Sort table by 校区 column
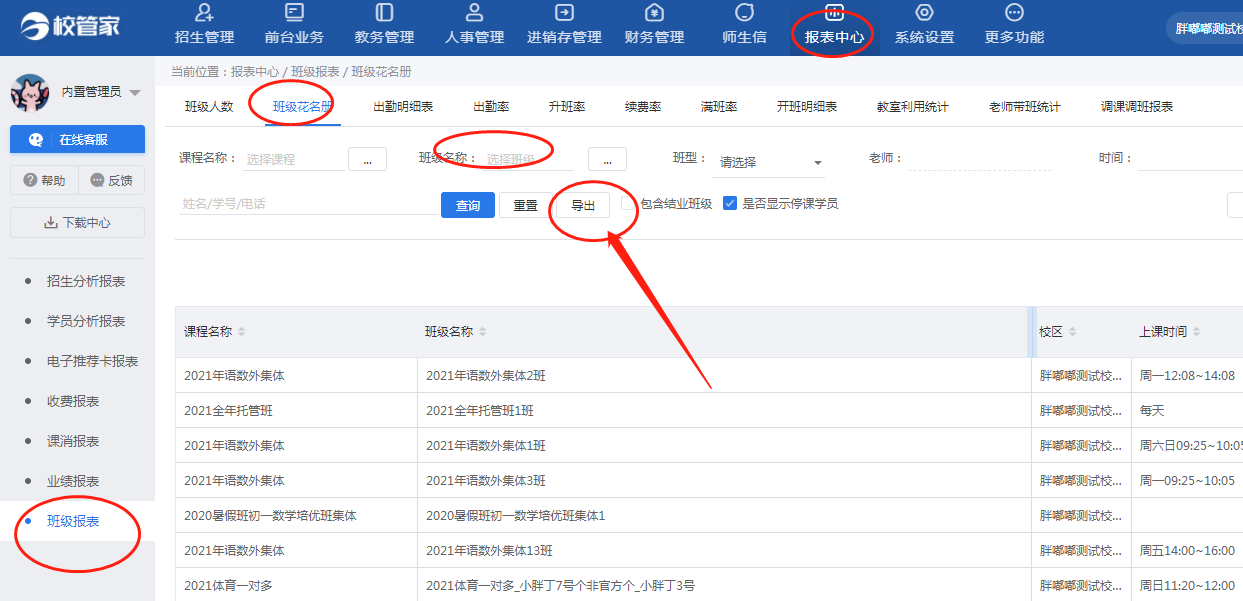 coord(1072,332)
